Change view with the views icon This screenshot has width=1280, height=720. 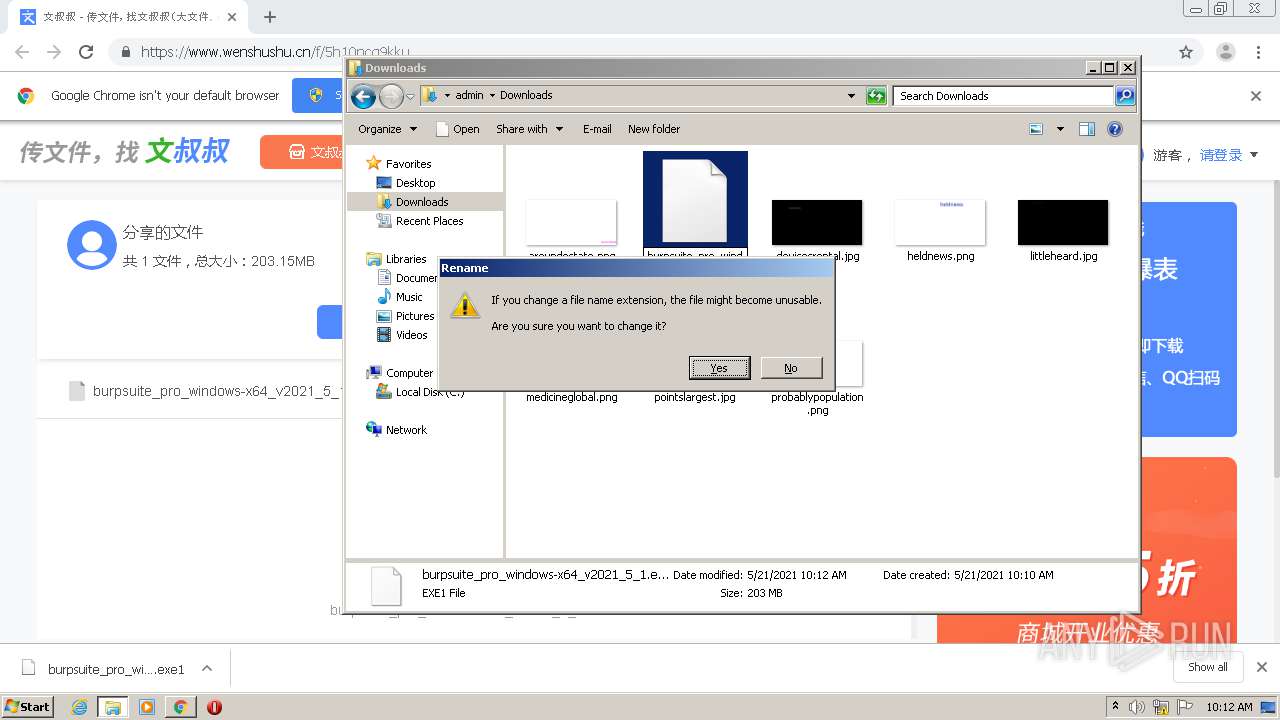[x=1036, y=129]
